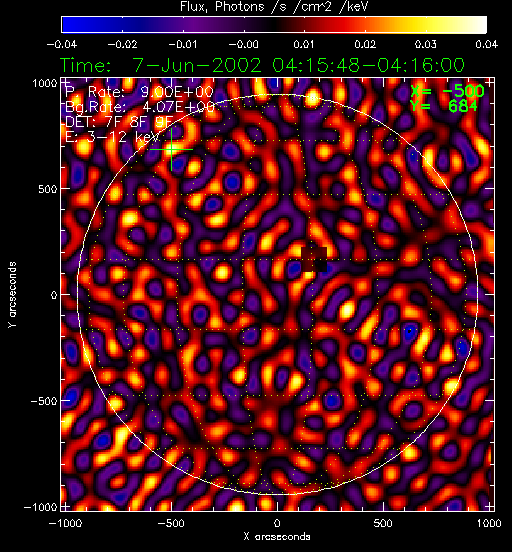Click the -500 tick on X axis
This screenshot has width=512, height=552.
171,523
